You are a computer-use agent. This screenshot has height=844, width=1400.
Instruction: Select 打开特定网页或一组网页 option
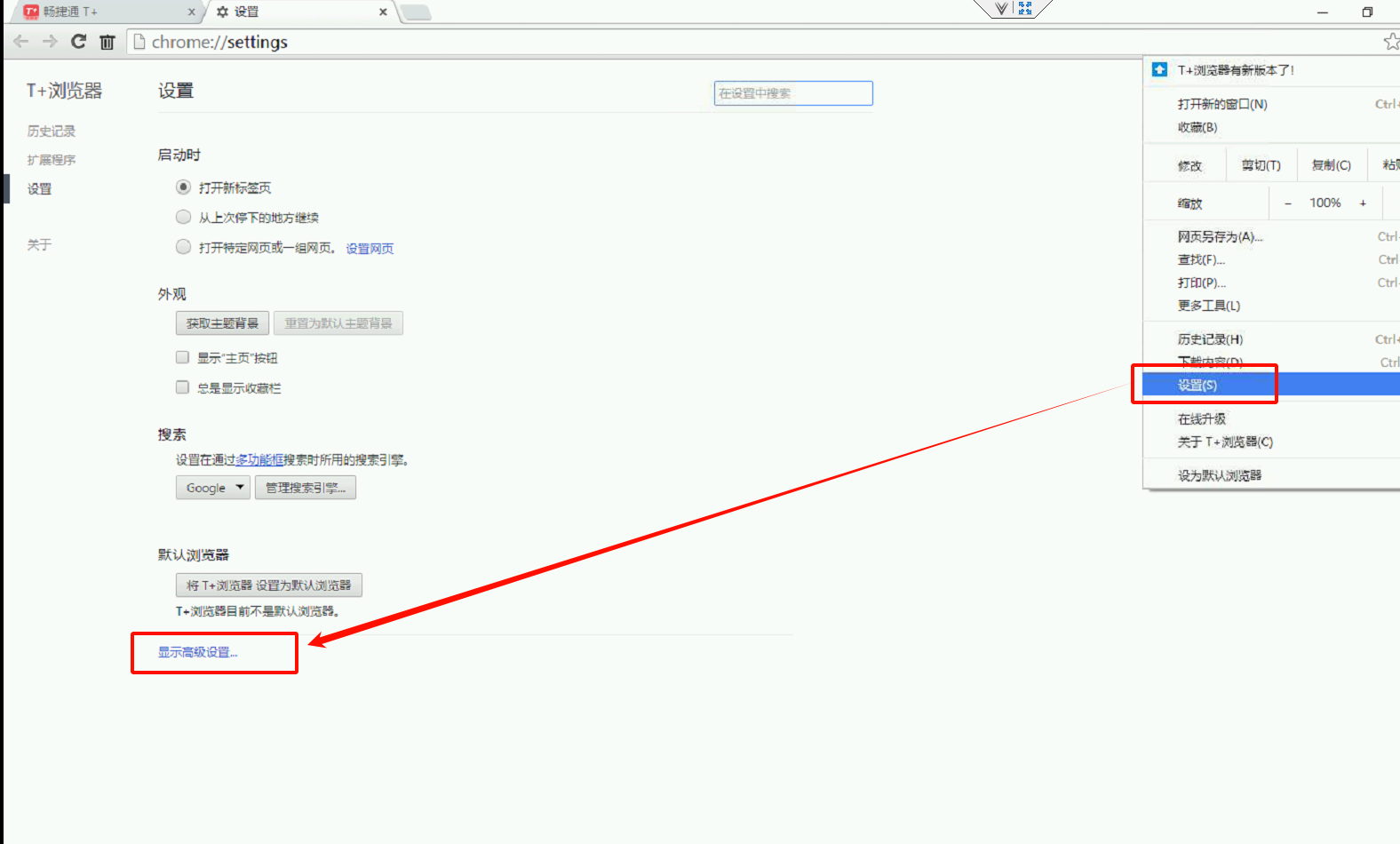click(183, 247)
